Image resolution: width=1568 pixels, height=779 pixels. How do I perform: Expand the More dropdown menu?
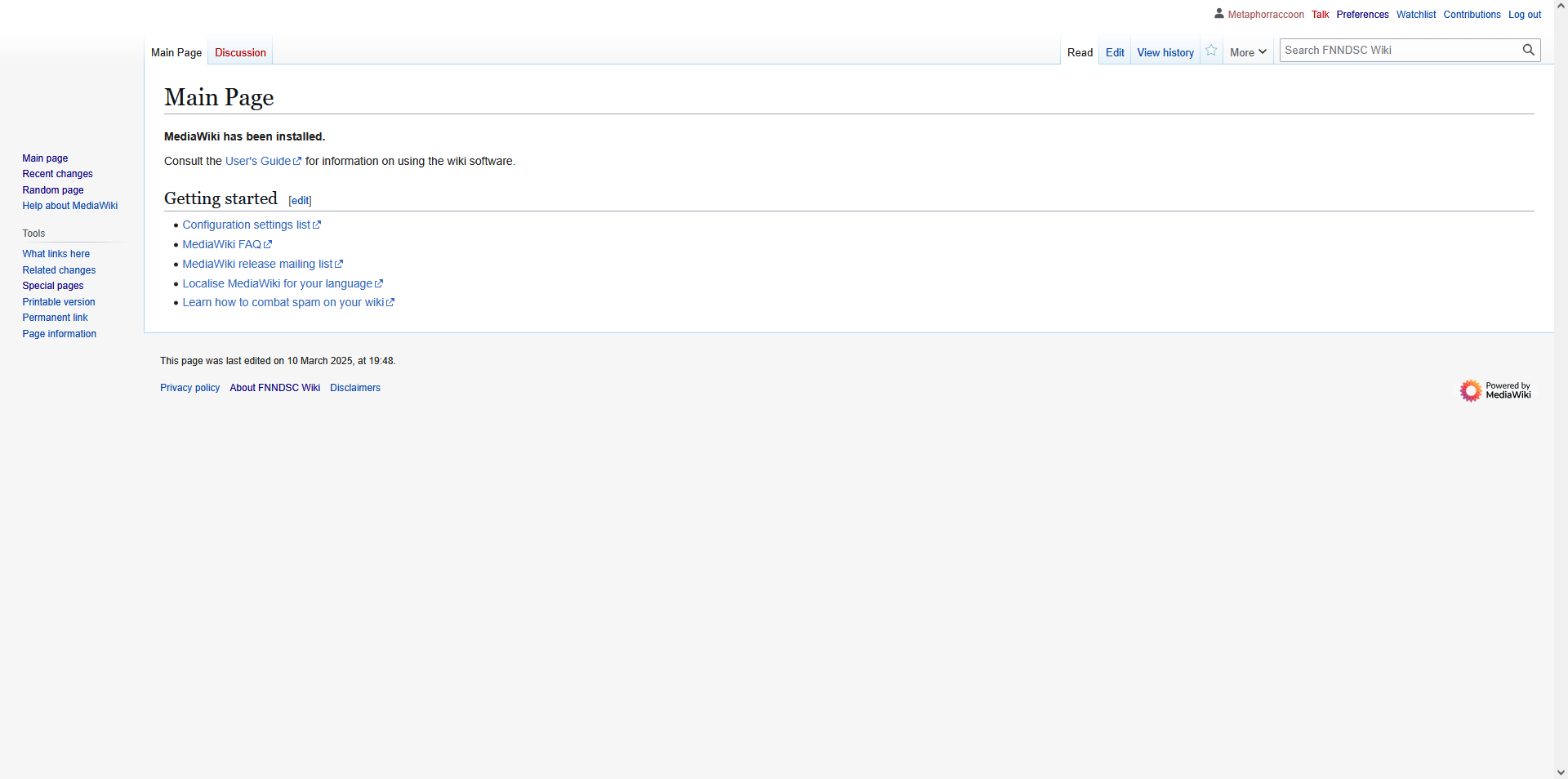click(1248, 52)
